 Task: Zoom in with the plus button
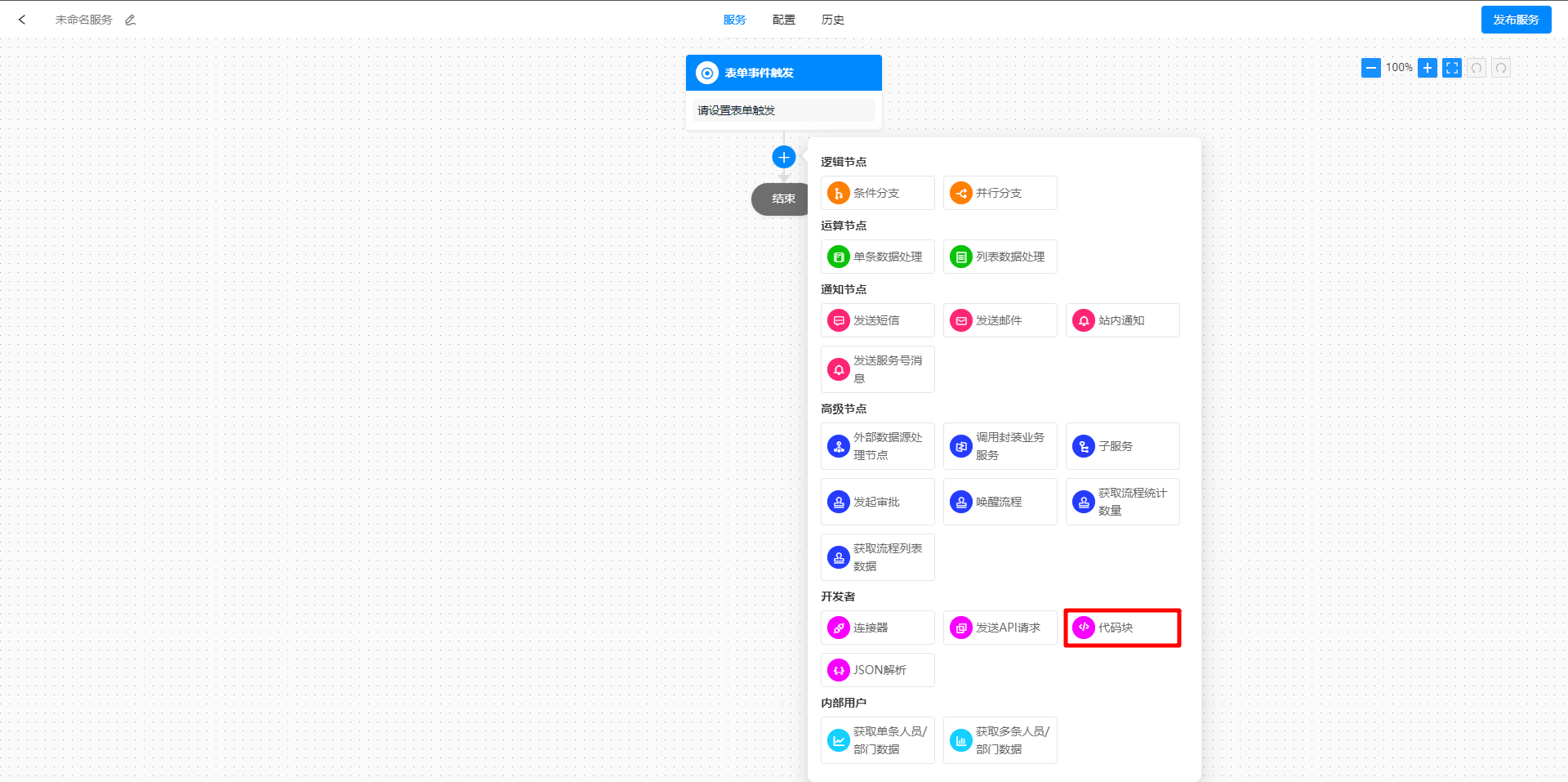coord(1427,68)
